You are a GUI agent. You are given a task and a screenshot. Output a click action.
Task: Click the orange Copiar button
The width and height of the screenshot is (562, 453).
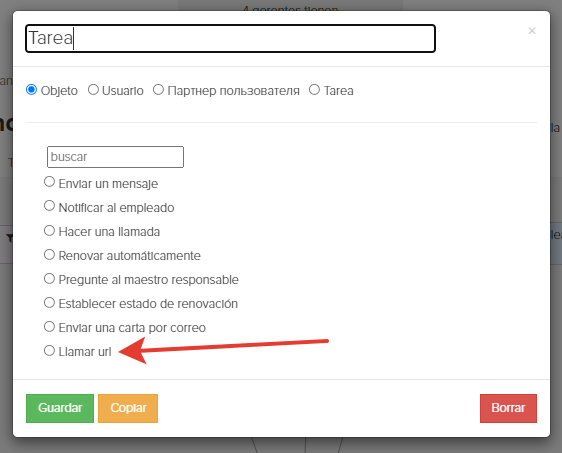[x=128, y=408]
